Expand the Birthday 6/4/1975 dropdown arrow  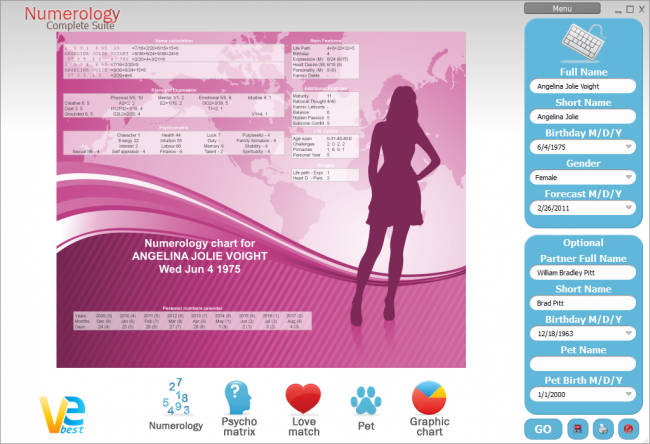(x=628, y=147)
